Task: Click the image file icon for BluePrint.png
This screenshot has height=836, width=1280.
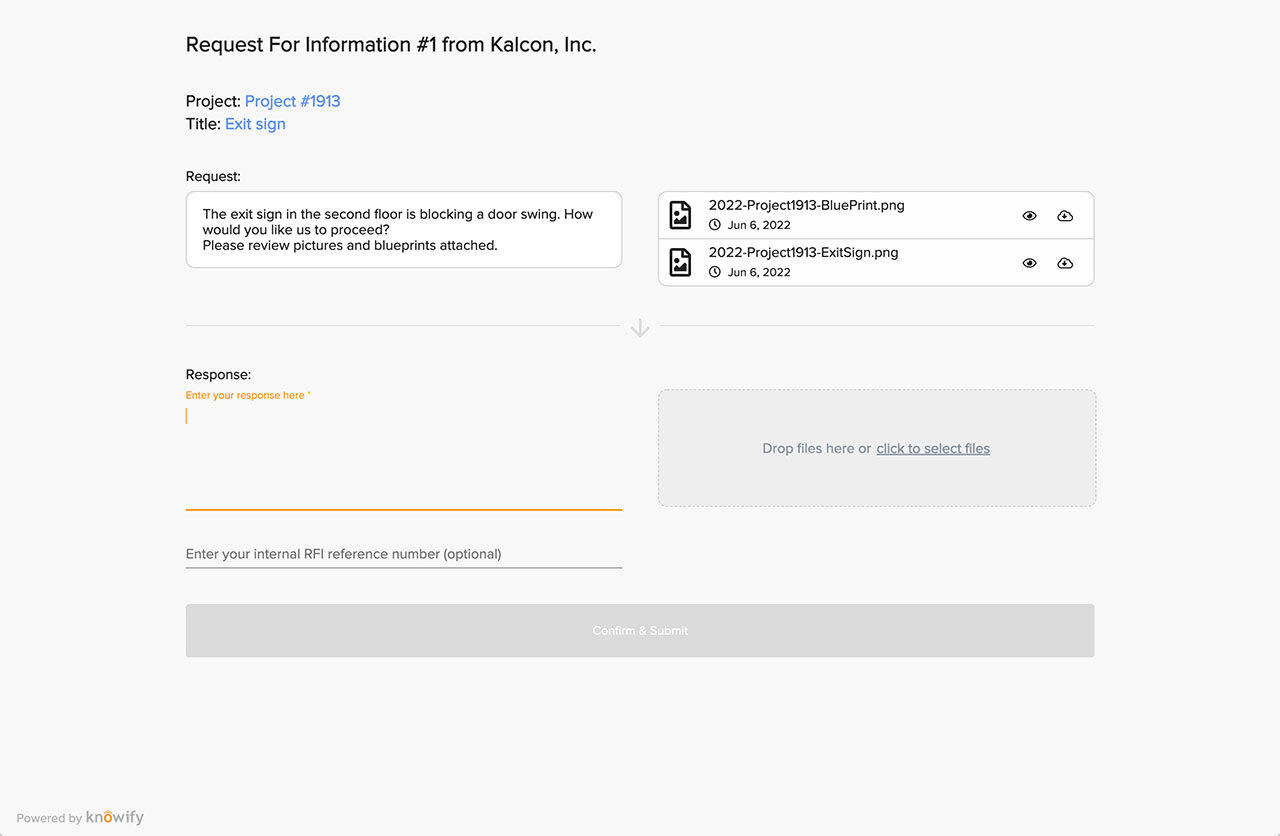Action: tap(680, 215)
